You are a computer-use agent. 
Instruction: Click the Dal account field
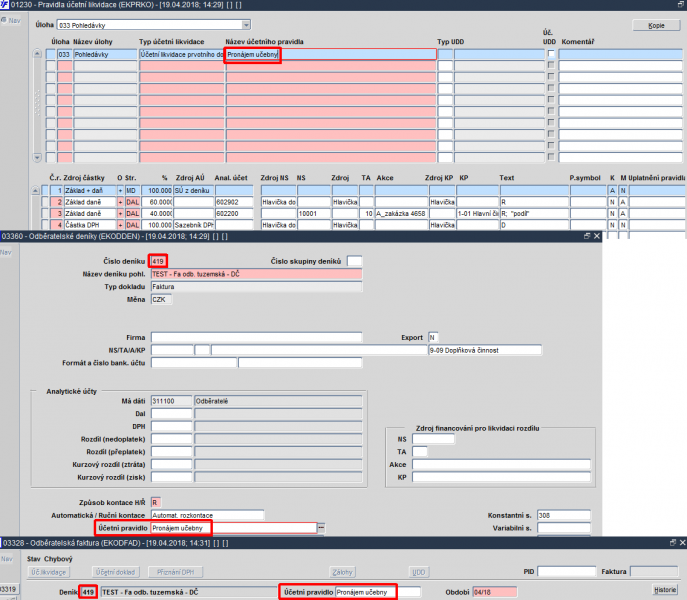172,414
